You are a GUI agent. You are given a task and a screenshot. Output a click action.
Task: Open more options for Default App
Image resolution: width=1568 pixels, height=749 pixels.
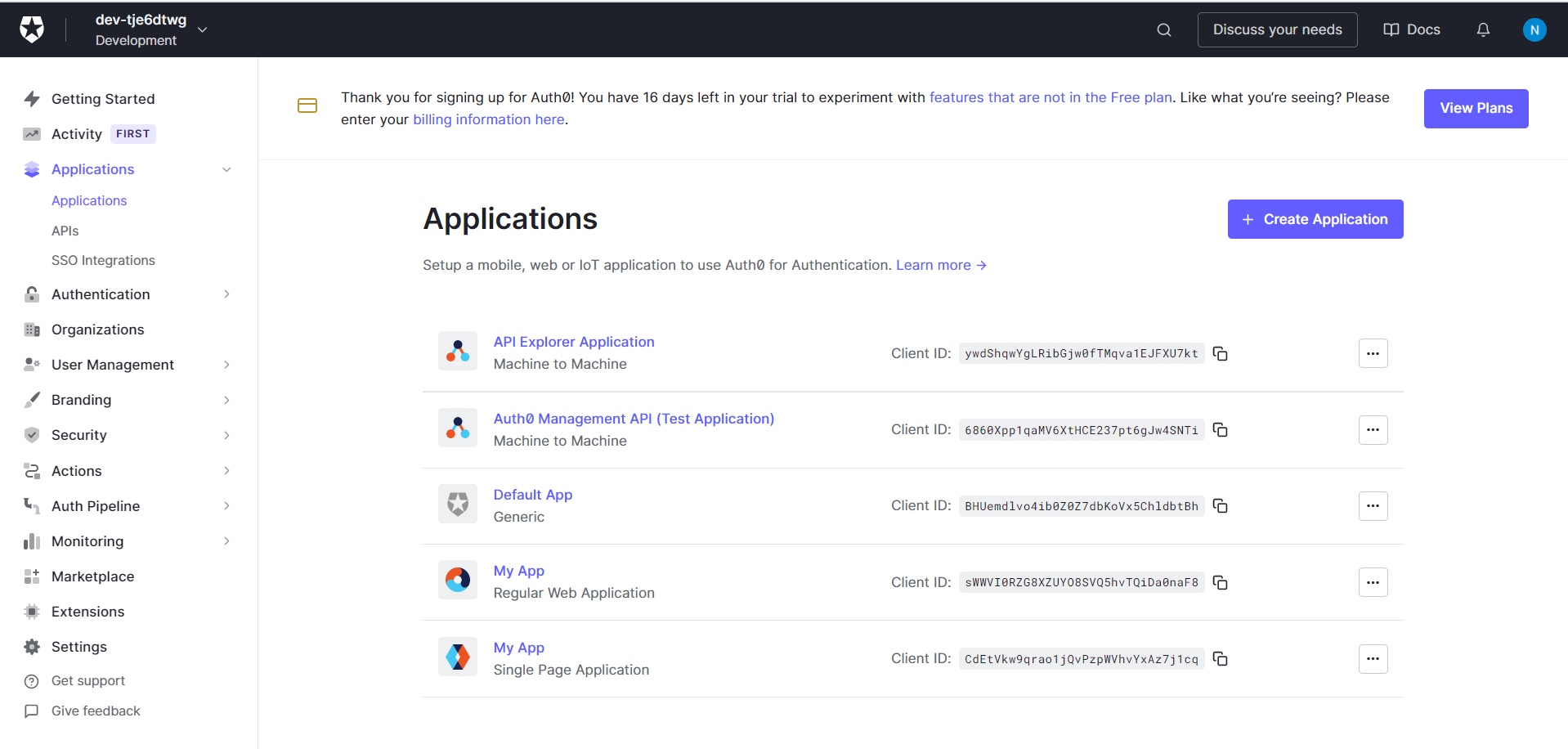1373,506
